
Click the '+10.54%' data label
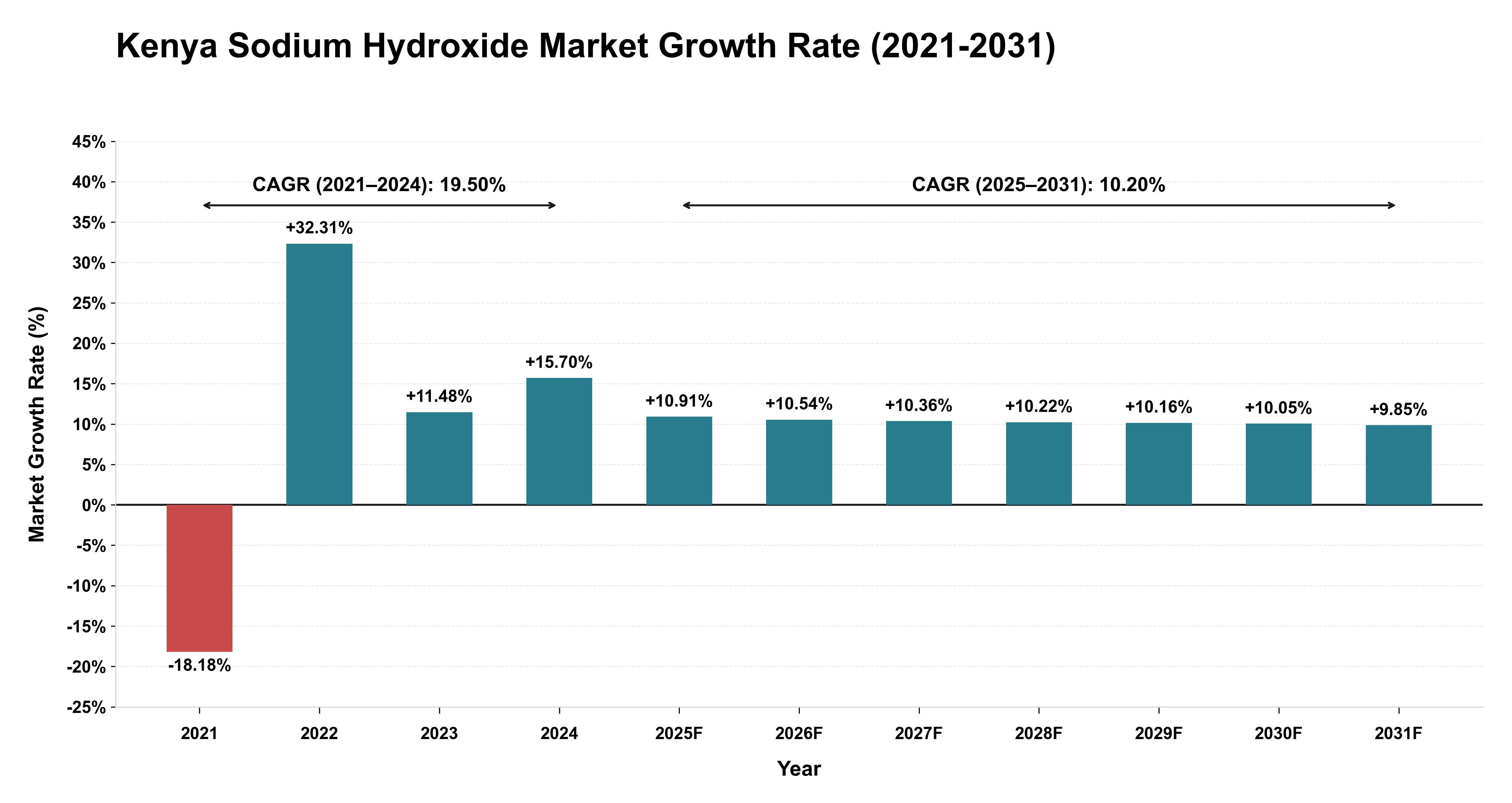(799, 404)
